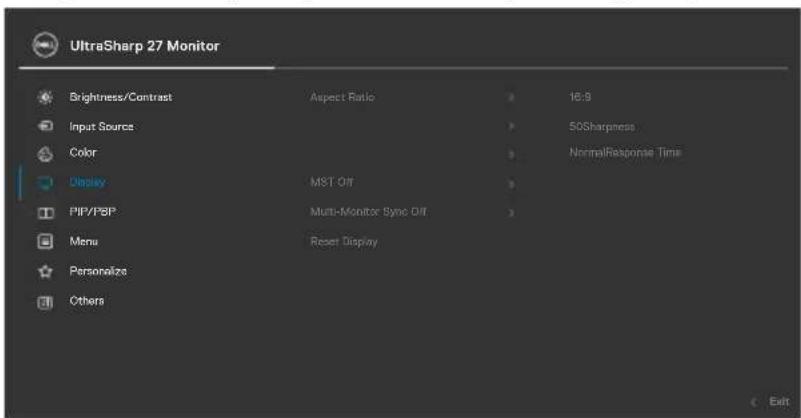Expand chevron beside 50Sharpness value

pos(511,127)
